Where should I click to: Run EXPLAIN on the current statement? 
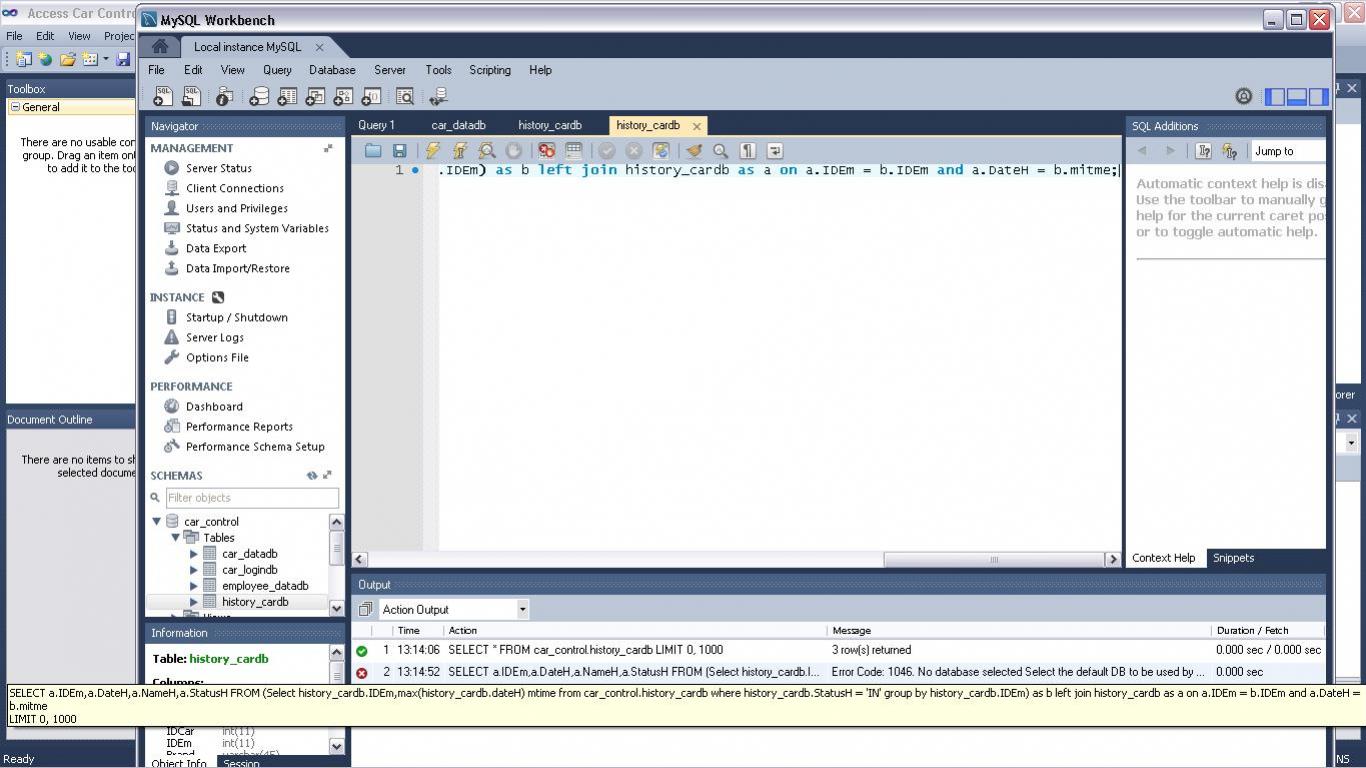(487, 151)
